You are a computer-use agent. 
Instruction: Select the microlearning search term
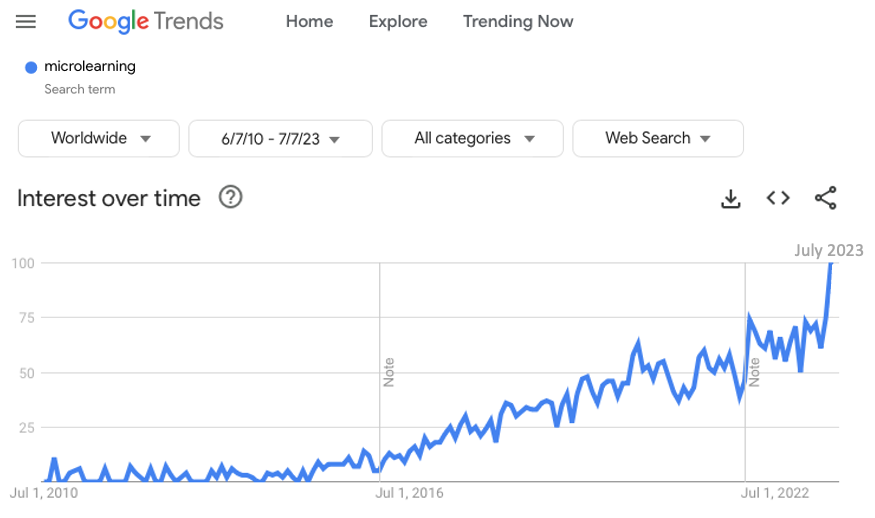pyautogui.click(x=90, y=66)
